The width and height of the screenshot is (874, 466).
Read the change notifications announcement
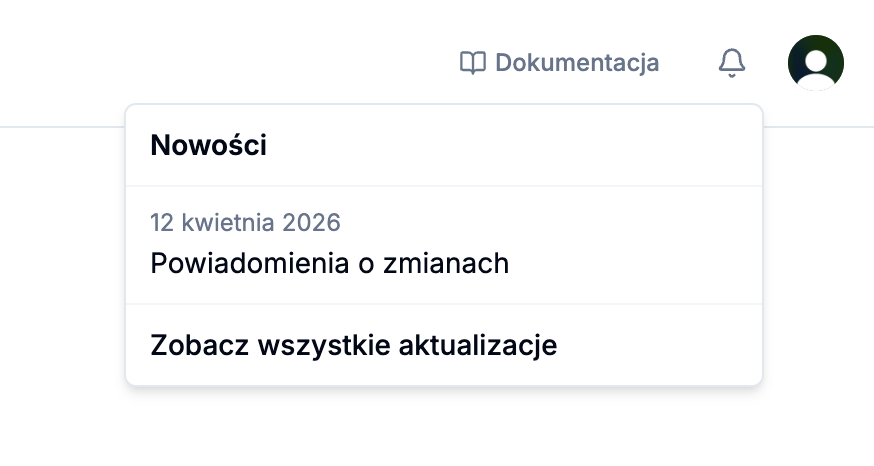[x=329, y=264]
